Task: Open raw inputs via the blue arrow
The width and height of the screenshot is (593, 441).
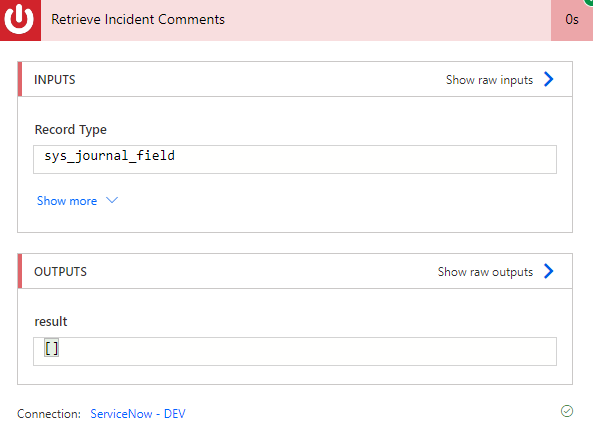Action: (548, 79)
